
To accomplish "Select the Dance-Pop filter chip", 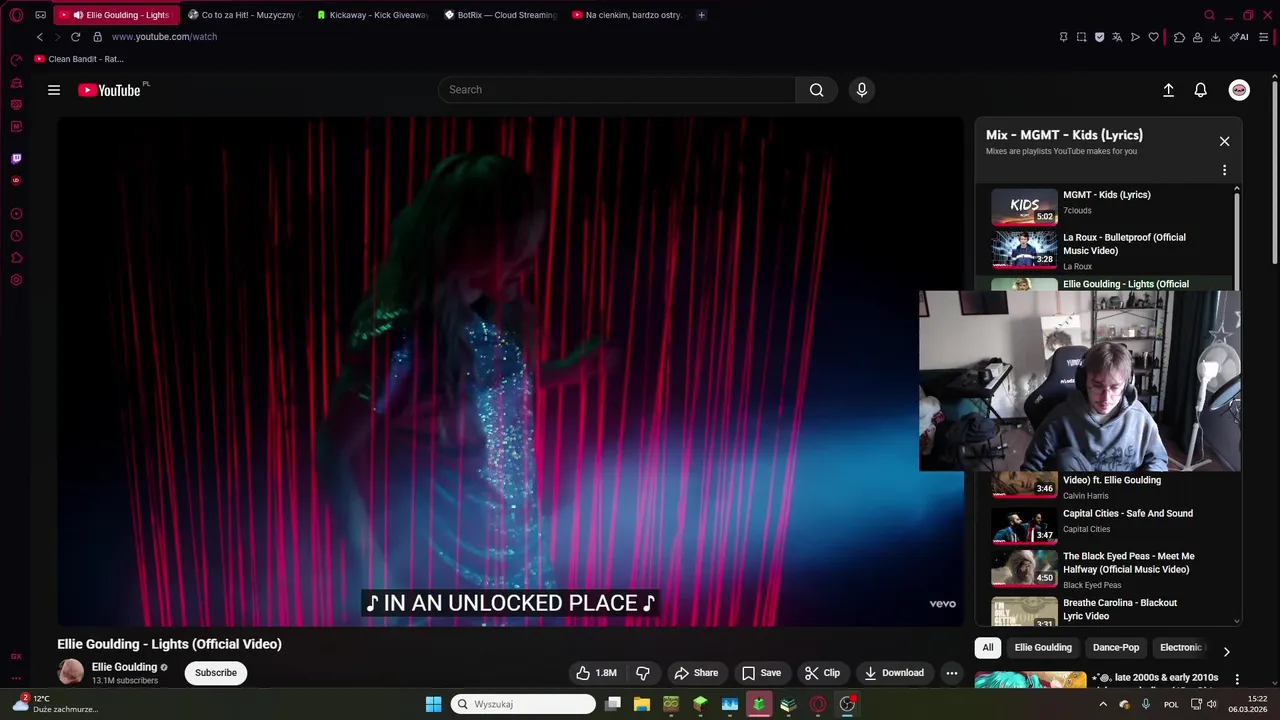I will [1116, 648].
